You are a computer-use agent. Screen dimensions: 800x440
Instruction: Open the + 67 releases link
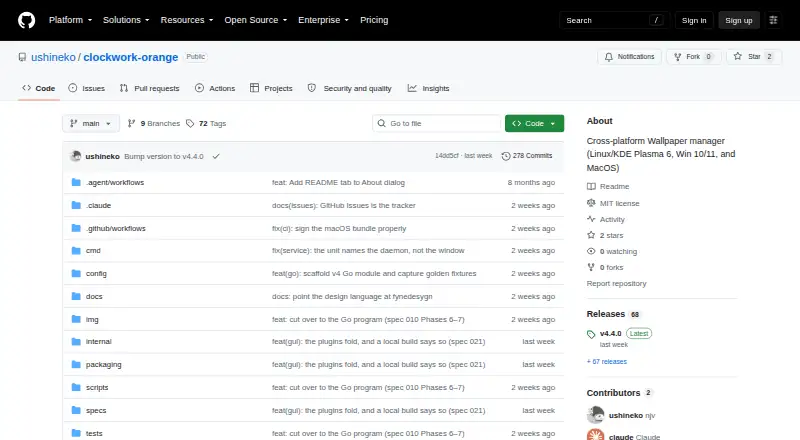click(607, 361)
